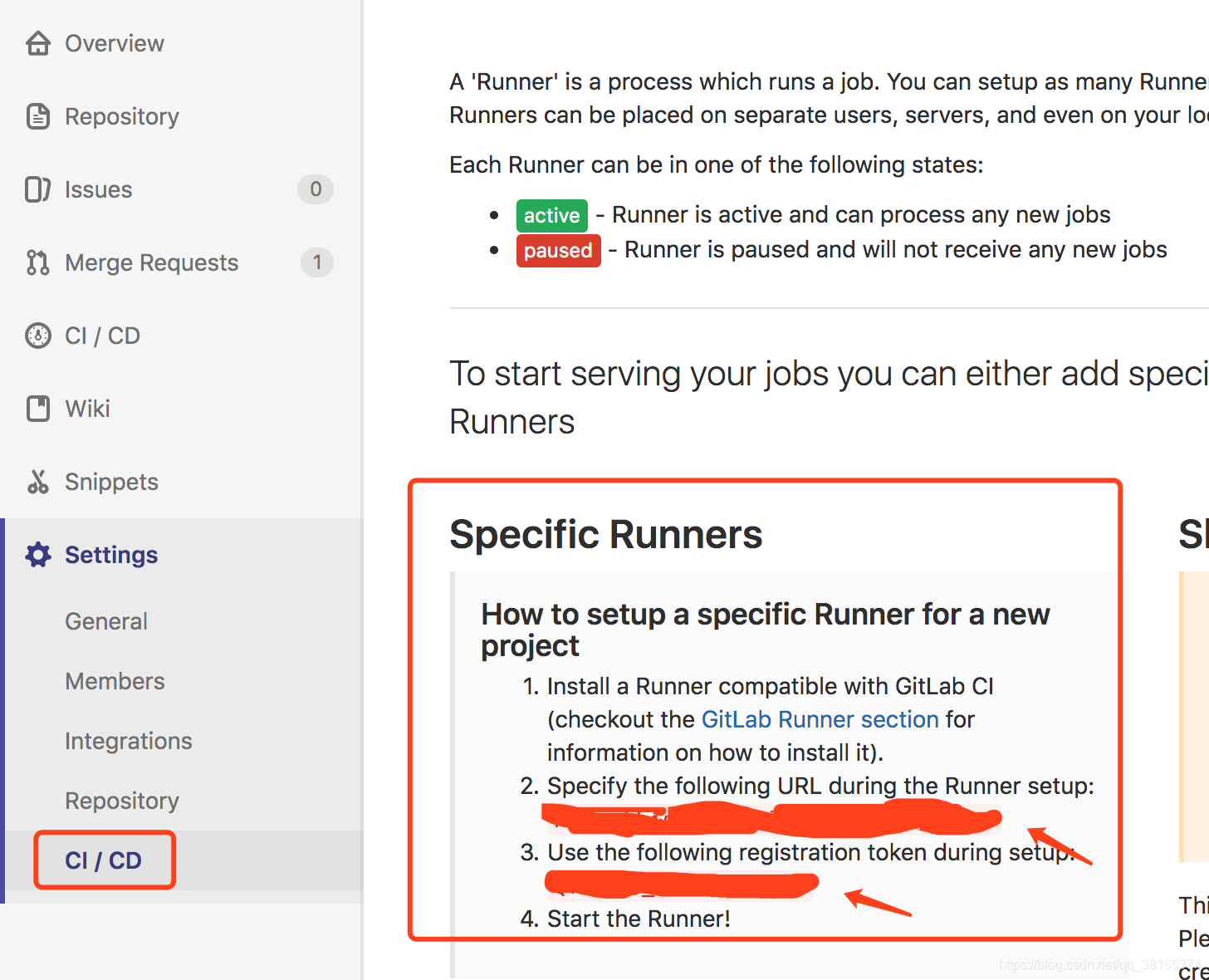The image size is (1209, 980).
Task: Open Issues via its sidebar icon
Action: pyautogui.click(x=38, y=189)
